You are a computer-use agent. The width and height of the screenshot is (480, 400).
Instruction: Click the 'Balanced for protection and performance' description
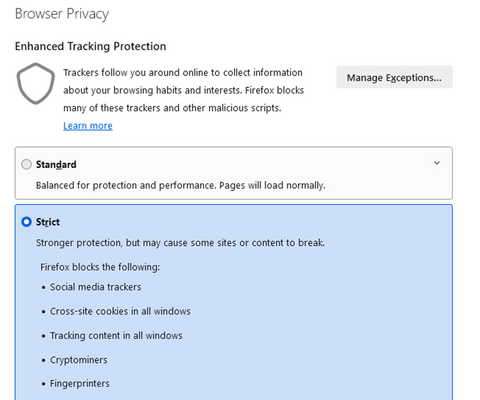181,185
